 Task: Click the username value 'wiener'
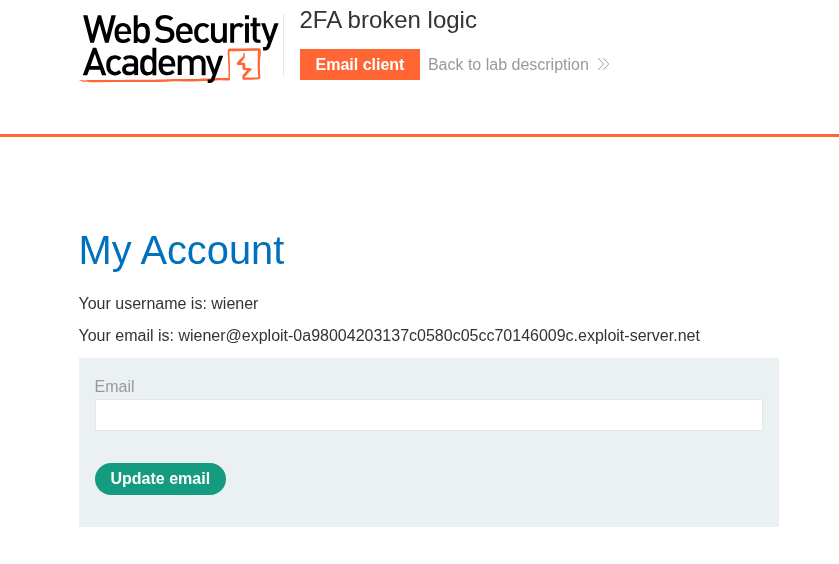234,303
